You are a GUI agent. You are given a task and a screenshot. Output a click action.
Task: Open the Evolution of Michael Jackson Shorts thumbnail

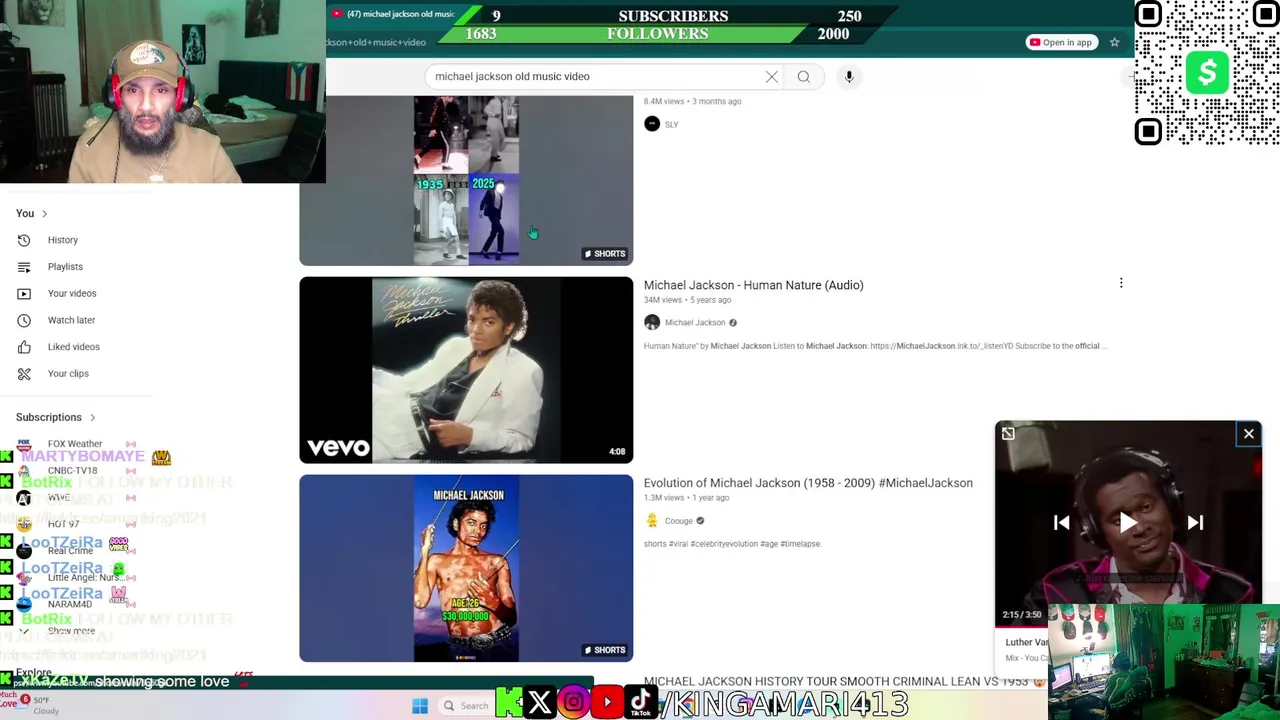pos(466,568)
